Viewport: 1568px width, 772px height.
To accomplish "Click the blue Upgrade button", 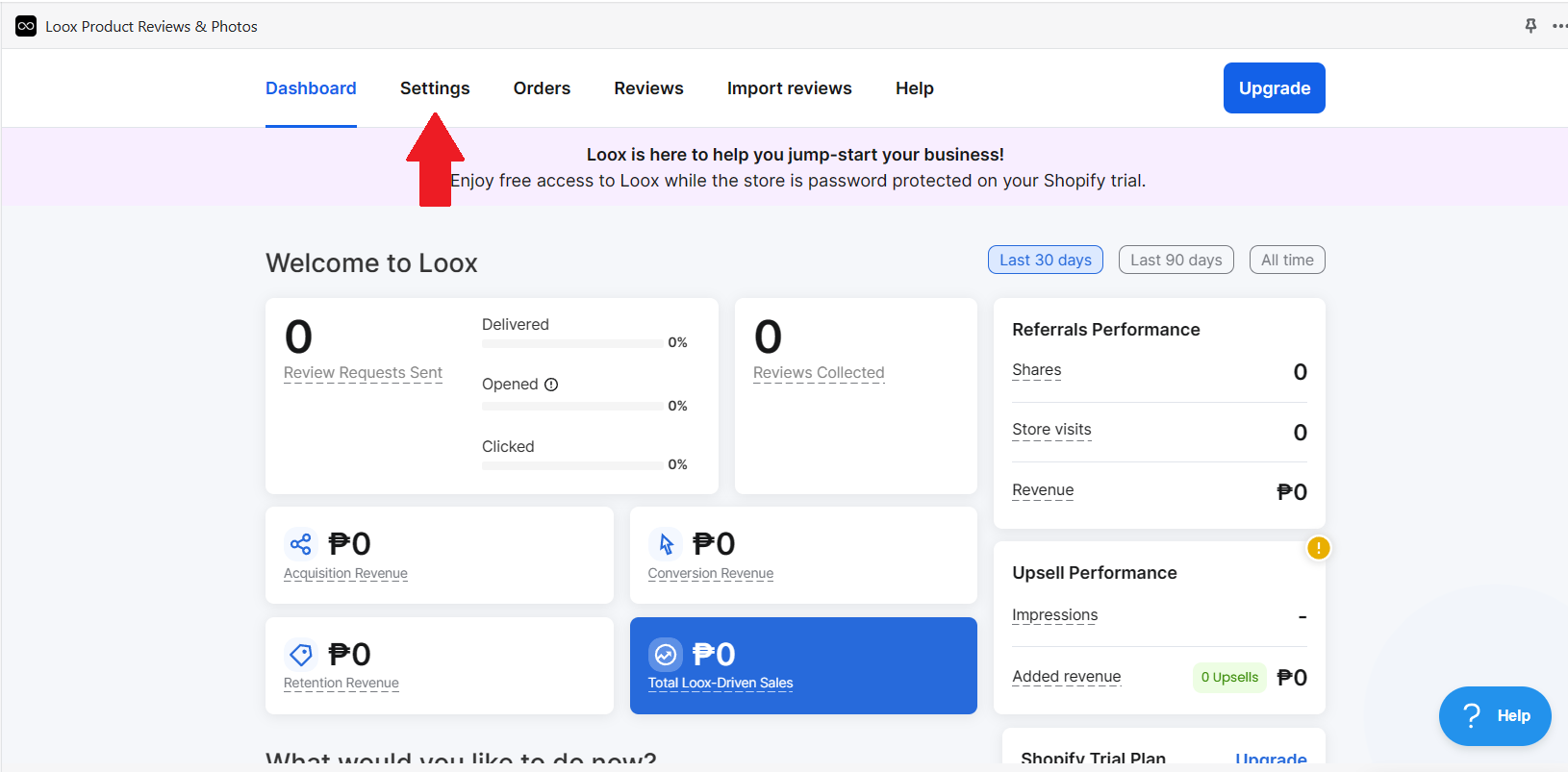I will (x=1275, y=88).
